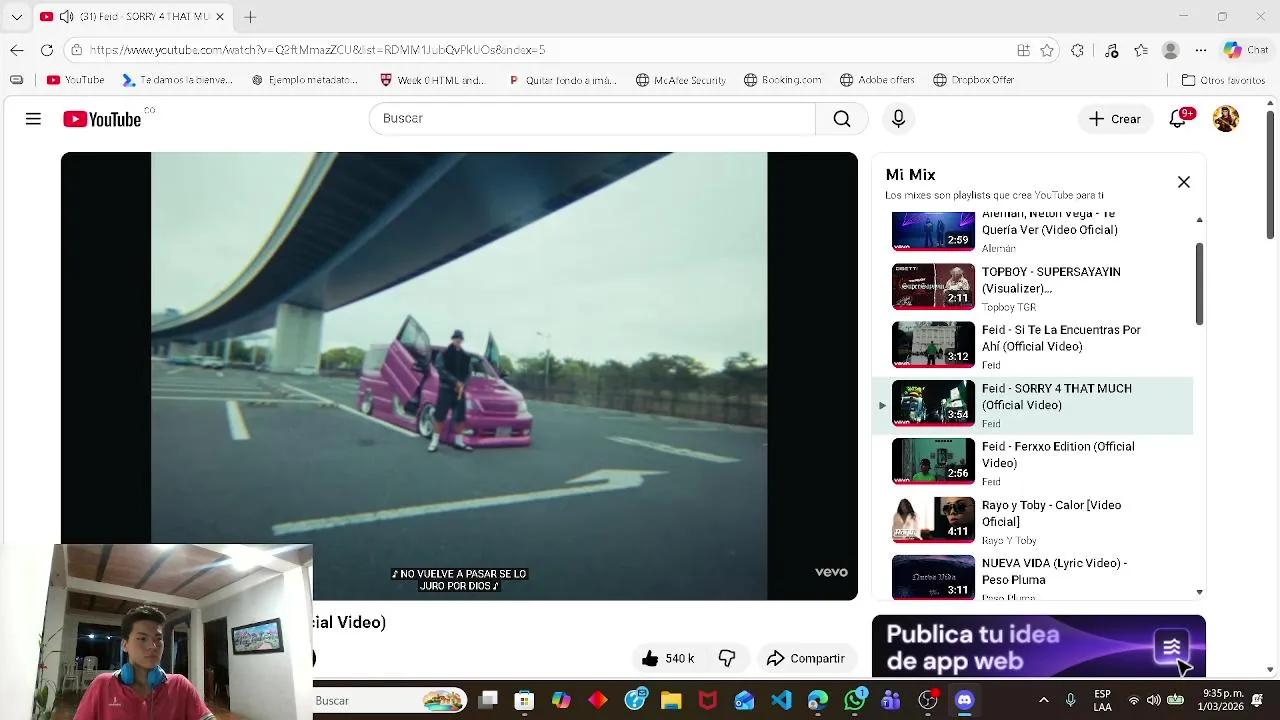
Task: Open the Dropbox Offer bookmark
Action: point(973,80)
